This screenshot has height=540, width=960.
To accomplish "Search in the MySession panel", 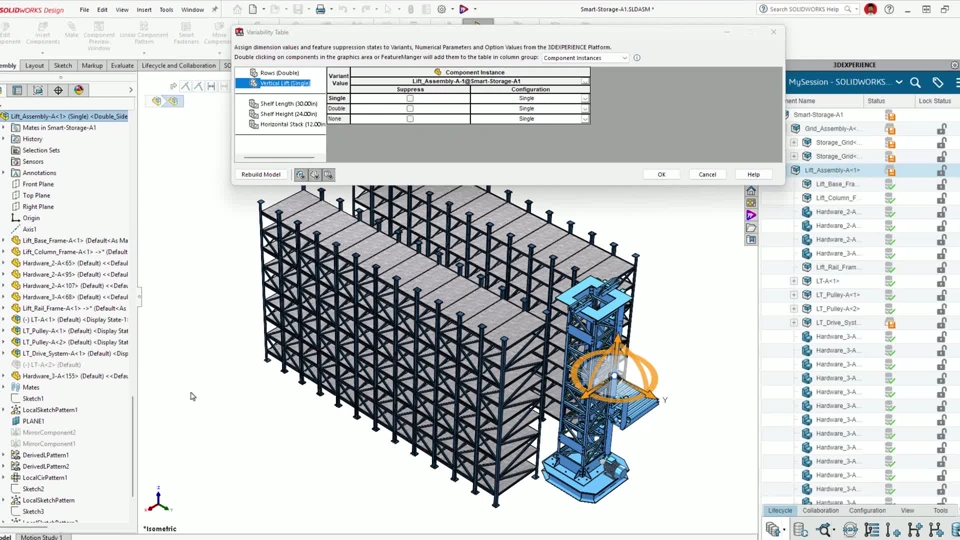I will [x=915, y=82].
